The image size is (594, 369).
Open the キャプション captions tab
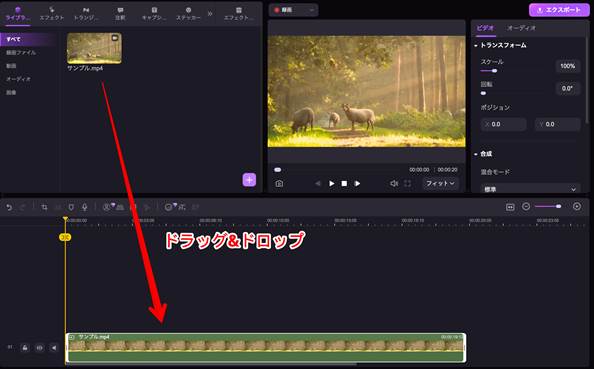pyautogui.click(x=154, y=14)
